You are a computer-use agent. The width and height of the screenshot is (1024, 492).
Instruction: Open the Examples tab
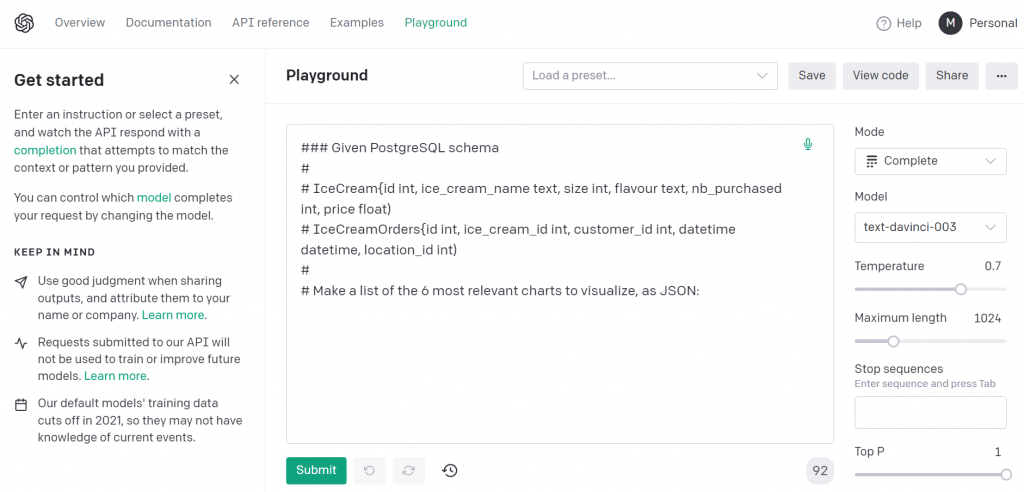(x=356, y=23)
